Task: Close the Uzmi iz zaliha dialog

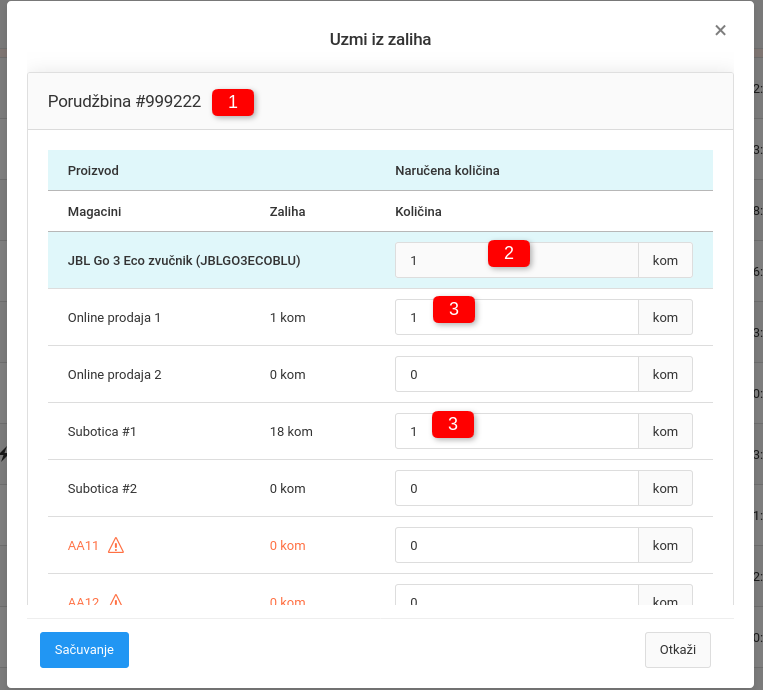Action: tap(720, 30)
